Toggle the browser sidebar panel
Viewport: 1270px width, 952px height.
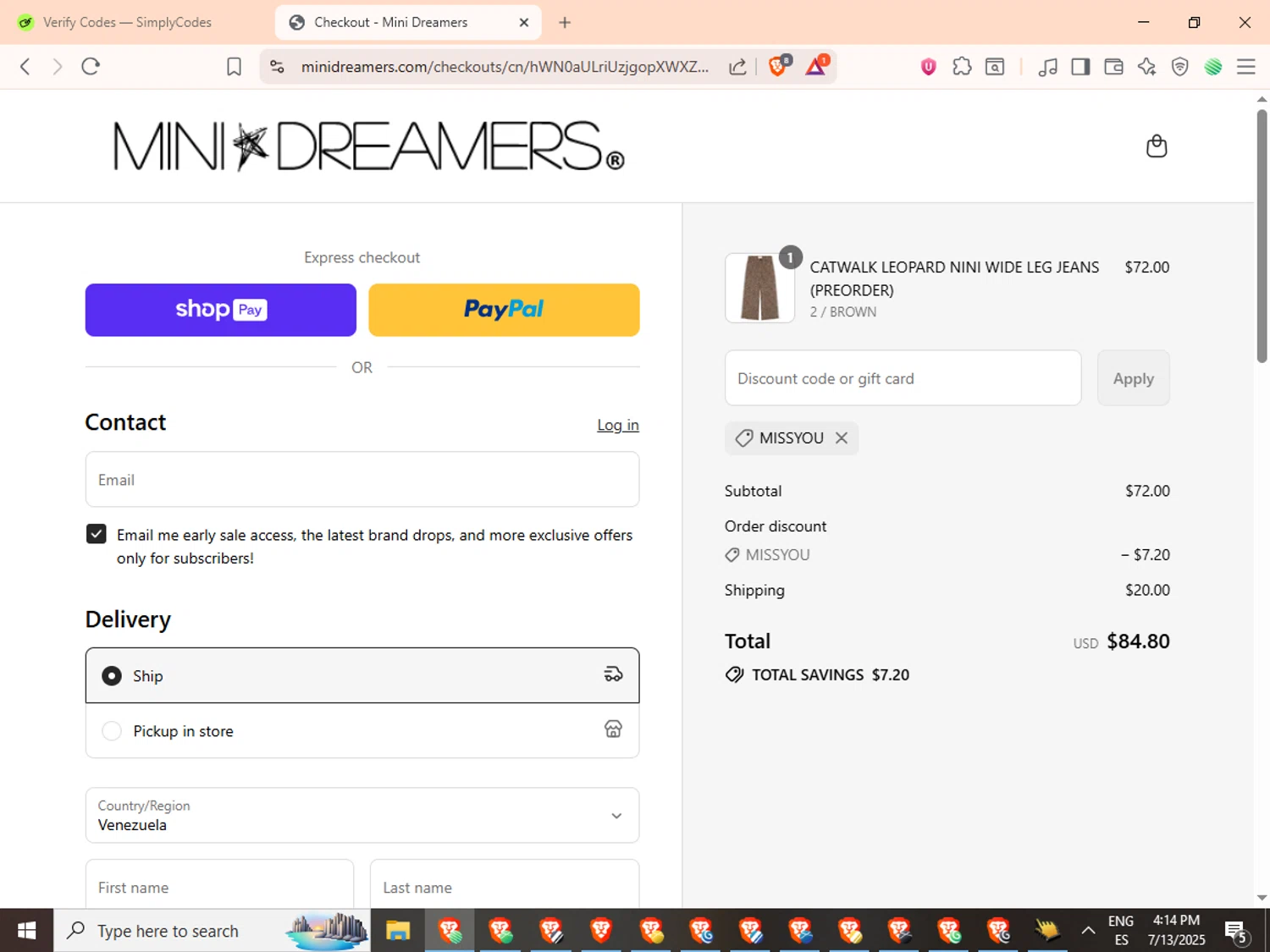click(x=1080, y=67)
